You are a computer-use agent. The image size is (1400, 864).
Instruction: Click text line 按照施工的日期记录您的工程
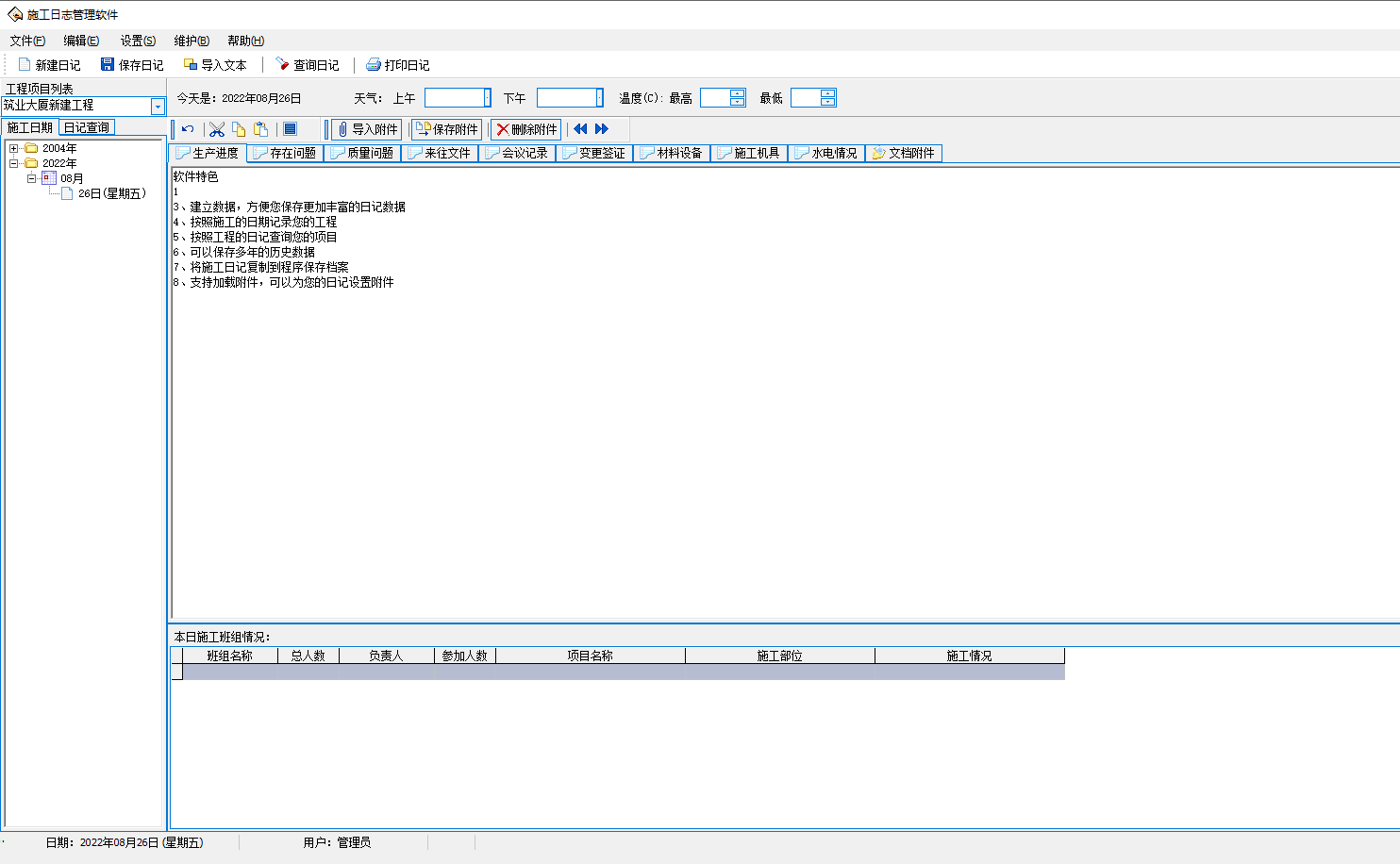click(263, 222)
